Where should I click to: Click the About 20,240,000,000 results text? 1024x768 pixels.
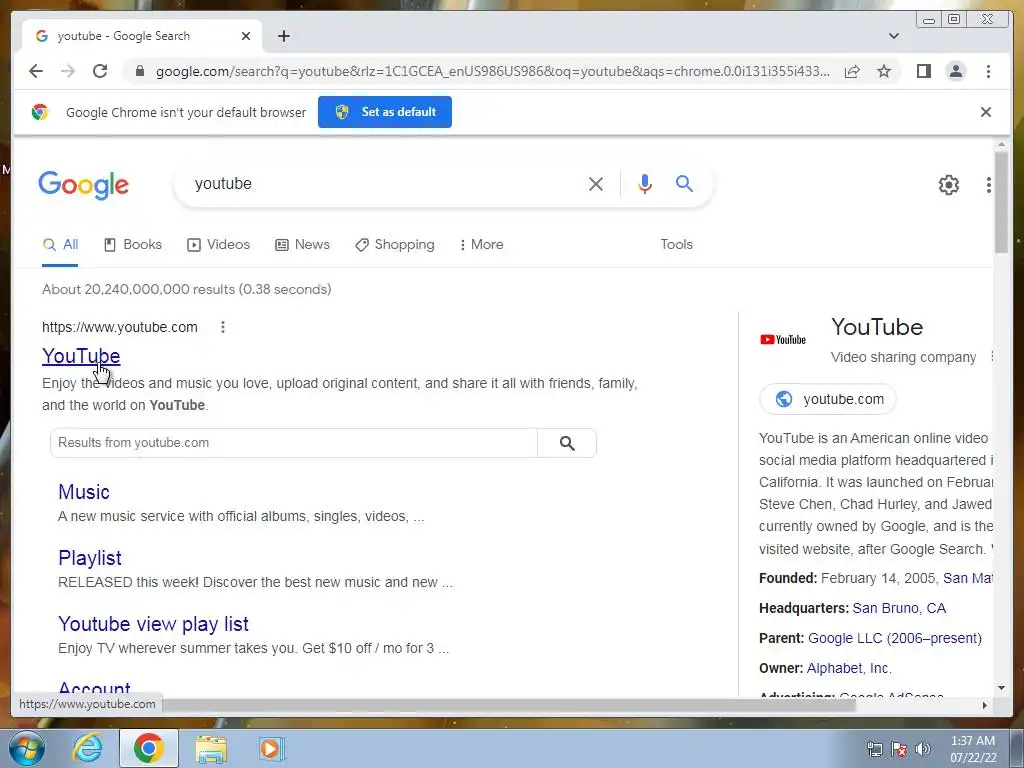(187, 289)
